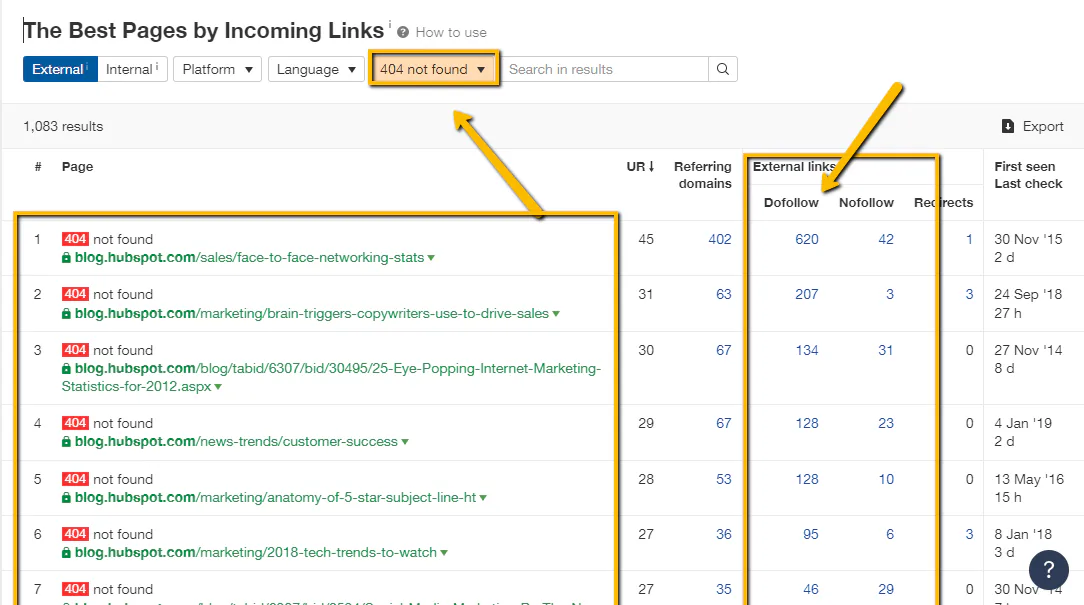Click nofollow value 10
This screenshot has height=605, width=1084.
tap(886, 479)
